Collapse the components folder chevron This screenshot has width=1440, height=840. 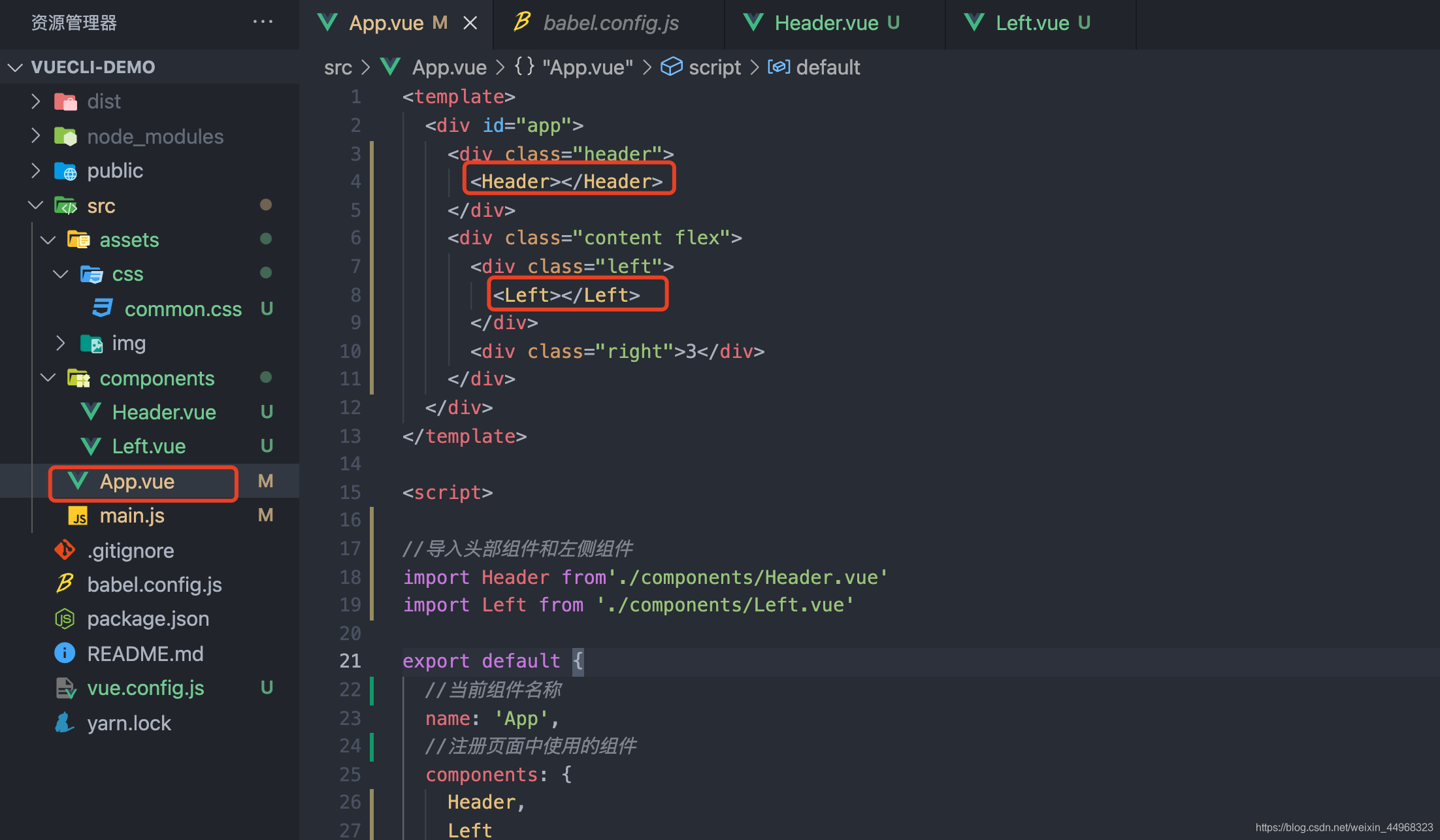48,378
